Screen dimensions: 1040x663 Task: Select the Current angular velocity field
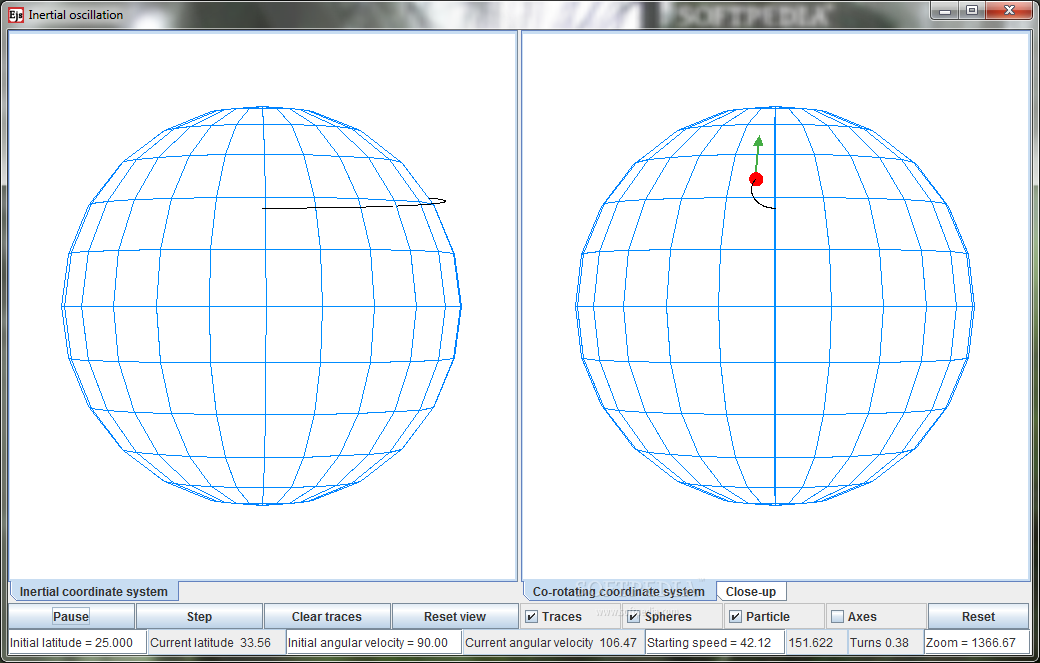coord(552,642)
